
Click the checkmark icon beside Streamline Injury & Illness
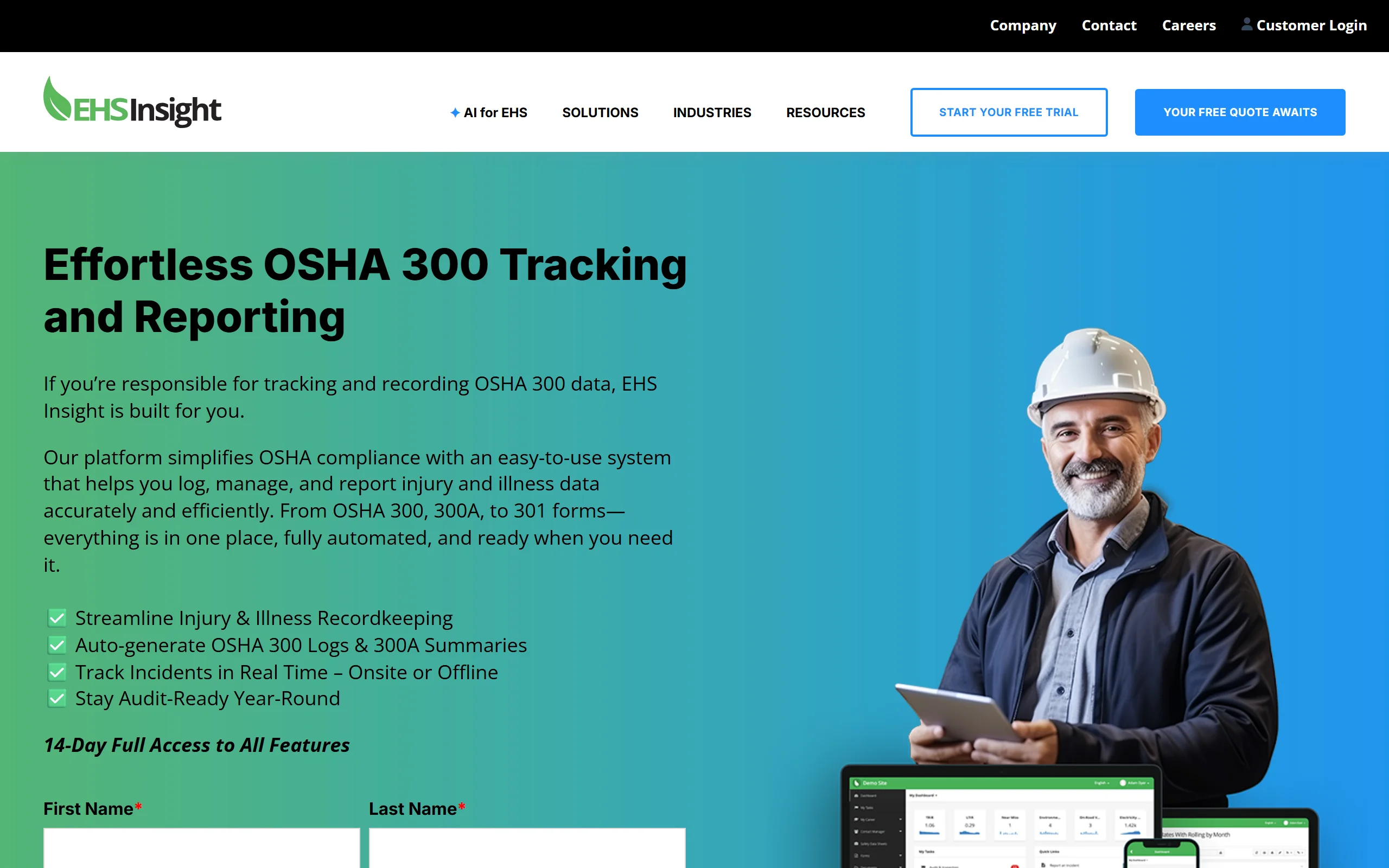click(57, 618)
